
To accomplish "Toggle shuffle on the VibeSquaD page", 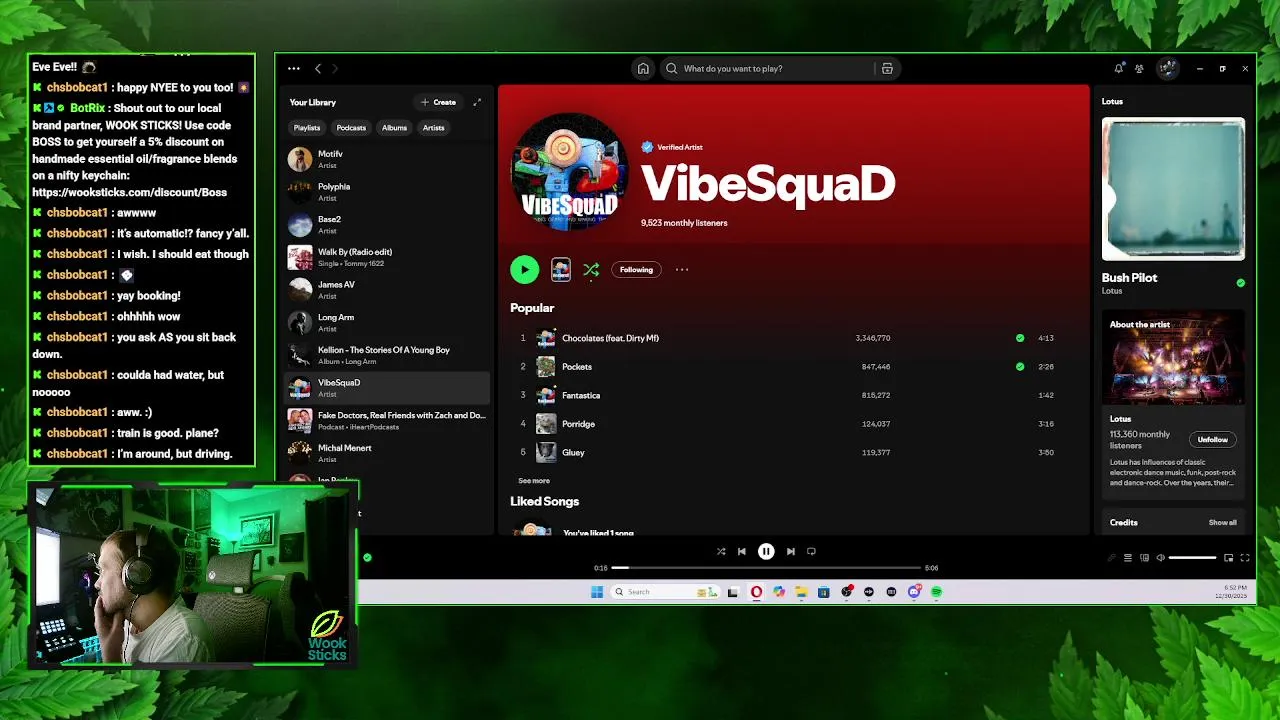I will 591,270.
